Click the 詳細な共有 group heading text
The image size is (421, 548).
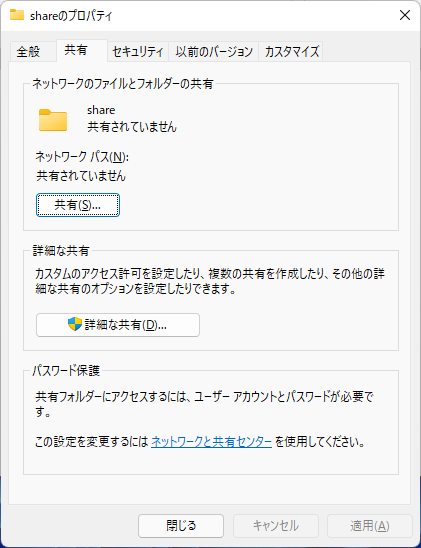pyautogui.click(x=61, y=251)
